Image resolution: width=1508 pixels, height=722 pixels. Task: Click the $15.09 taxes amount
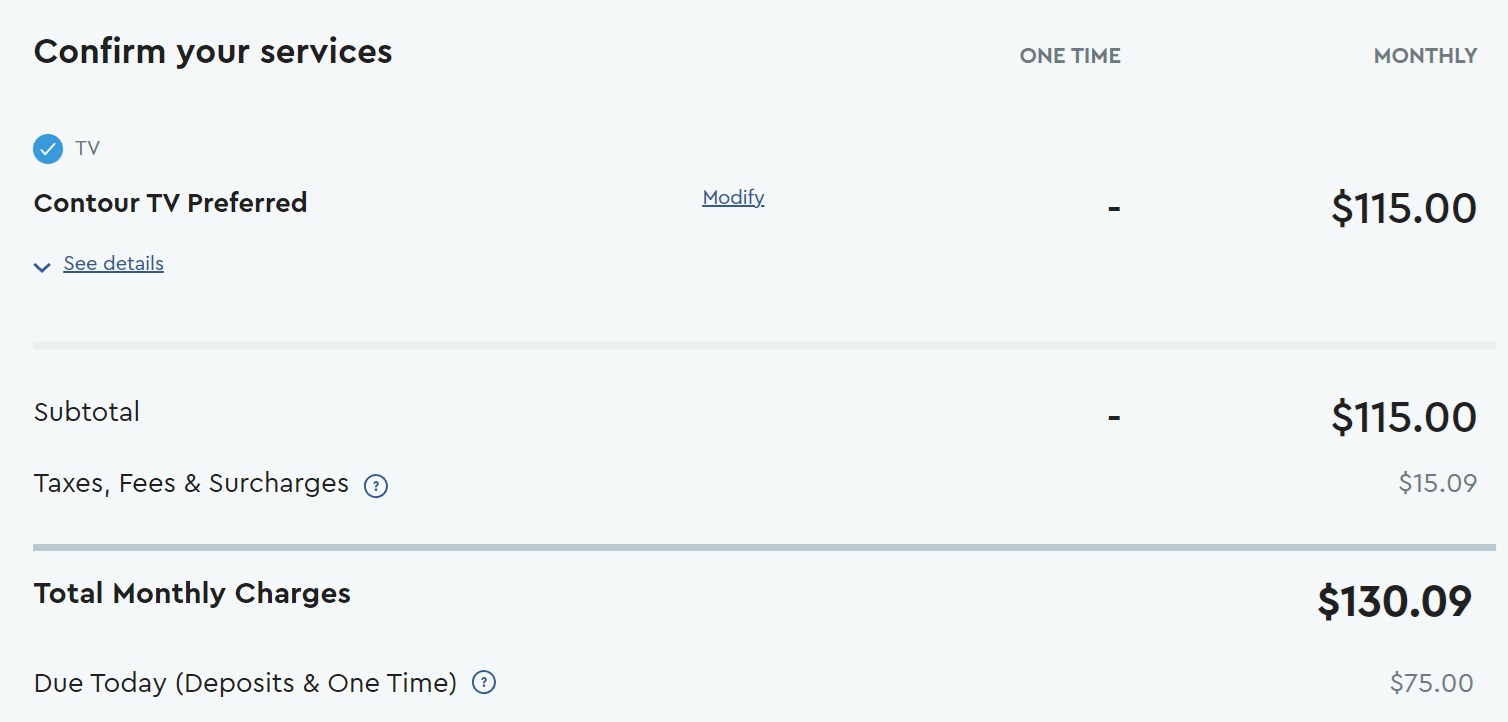point(1437,484)
